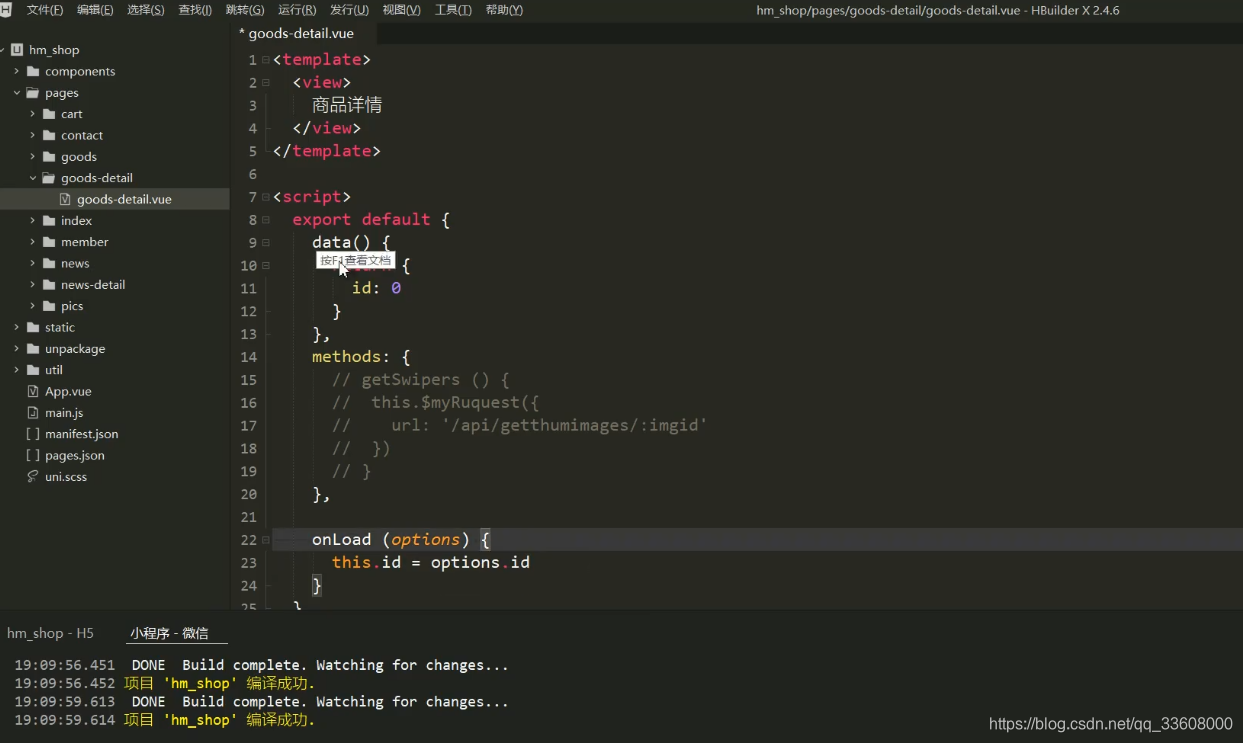Expand the member folder arrow
This screenshot has height=743, width=1243.
pyautogui.click(x=32, y=242)
